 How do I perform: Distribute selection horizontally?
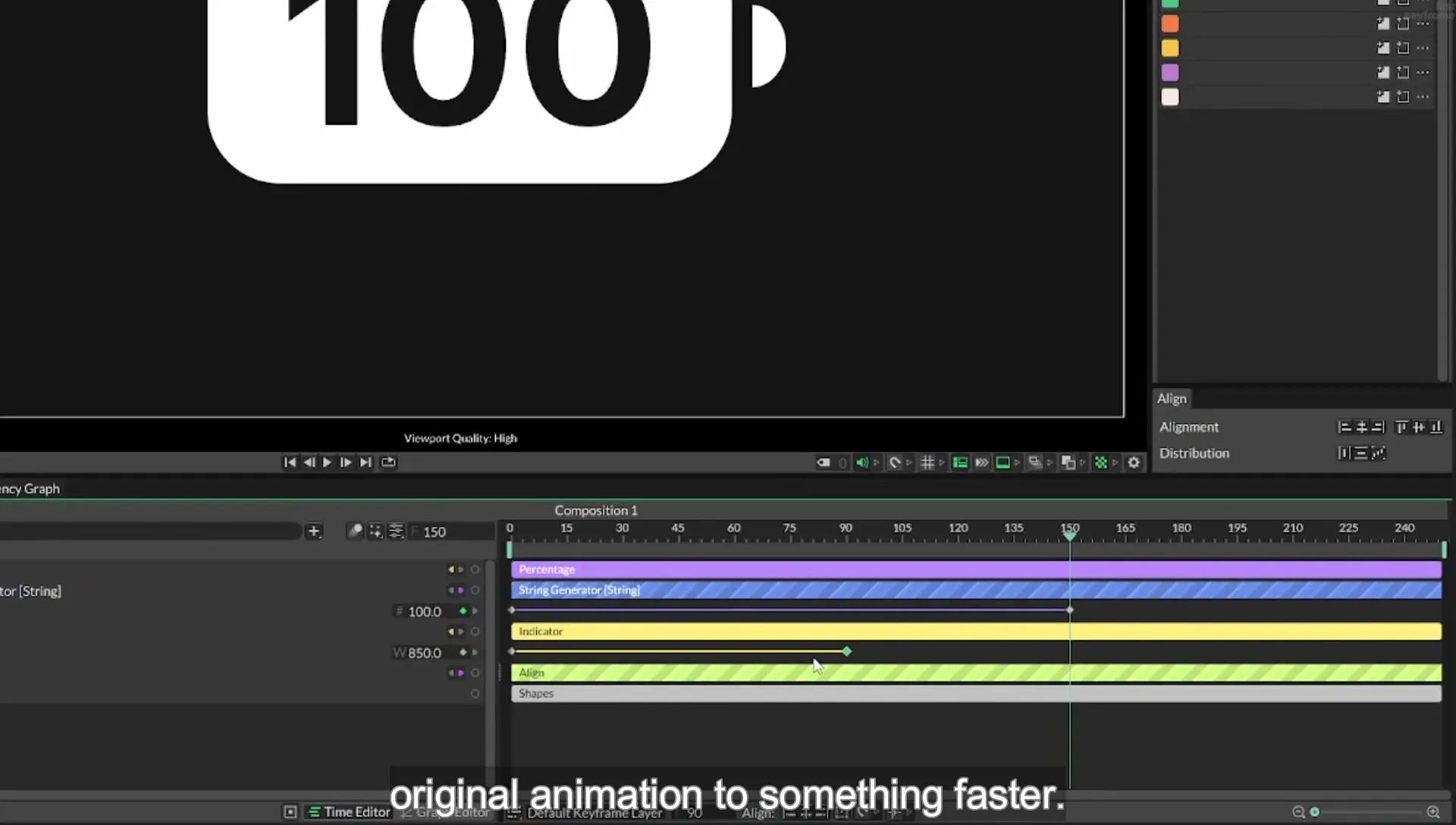[1344, 453]
